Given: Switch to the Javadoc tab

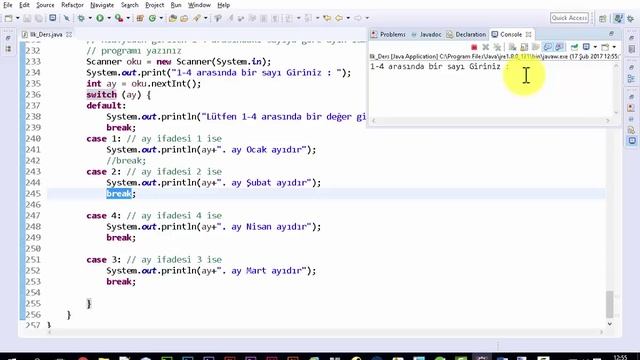Looking at the screenshot, I should click(426, 34).
